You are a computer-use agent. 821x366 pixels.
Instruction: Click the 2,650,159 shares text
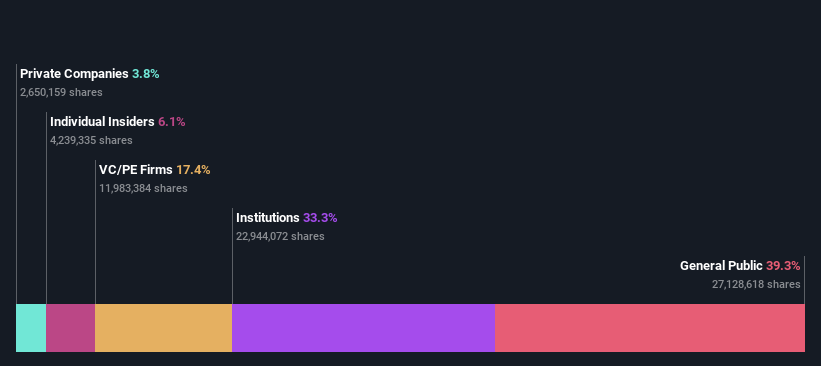coord(61,93)
